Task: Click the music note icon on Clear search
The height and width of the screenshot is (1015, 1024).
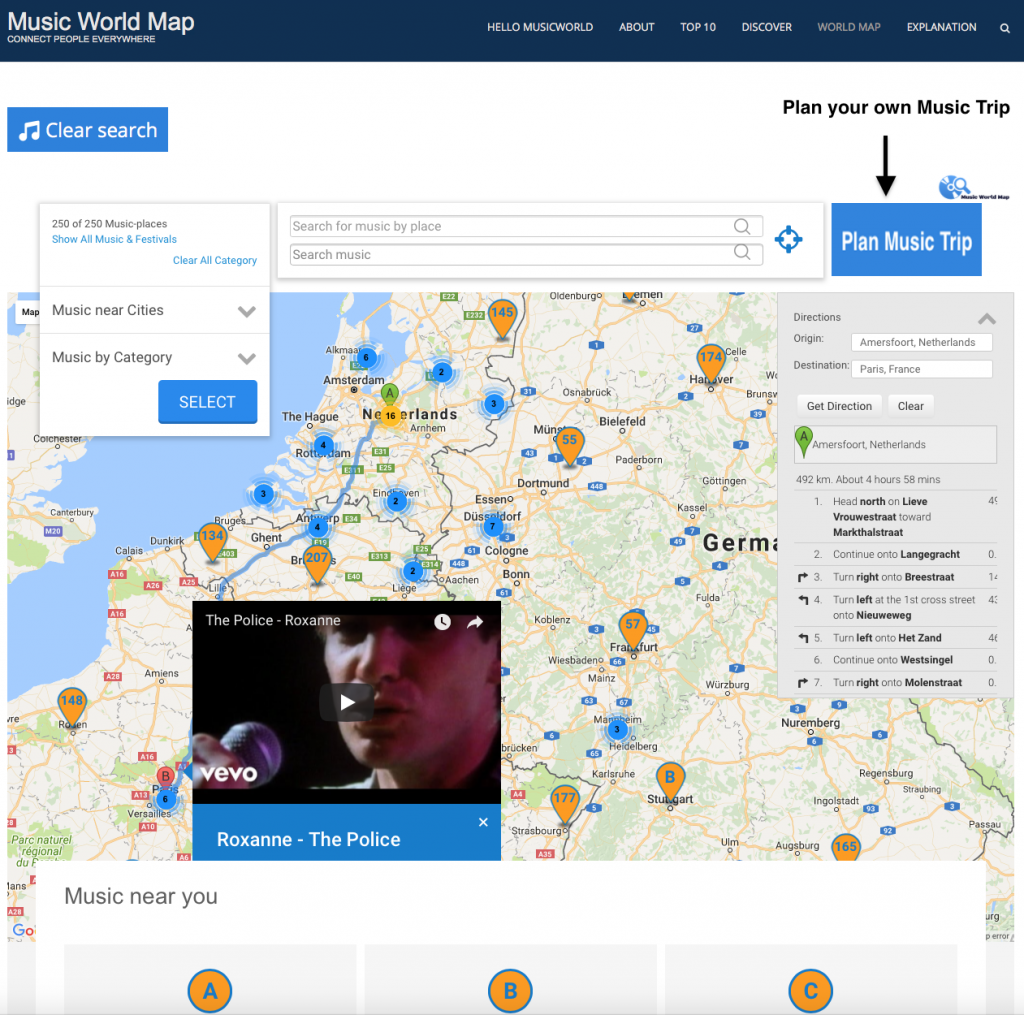Action: [x=28, y=129]
